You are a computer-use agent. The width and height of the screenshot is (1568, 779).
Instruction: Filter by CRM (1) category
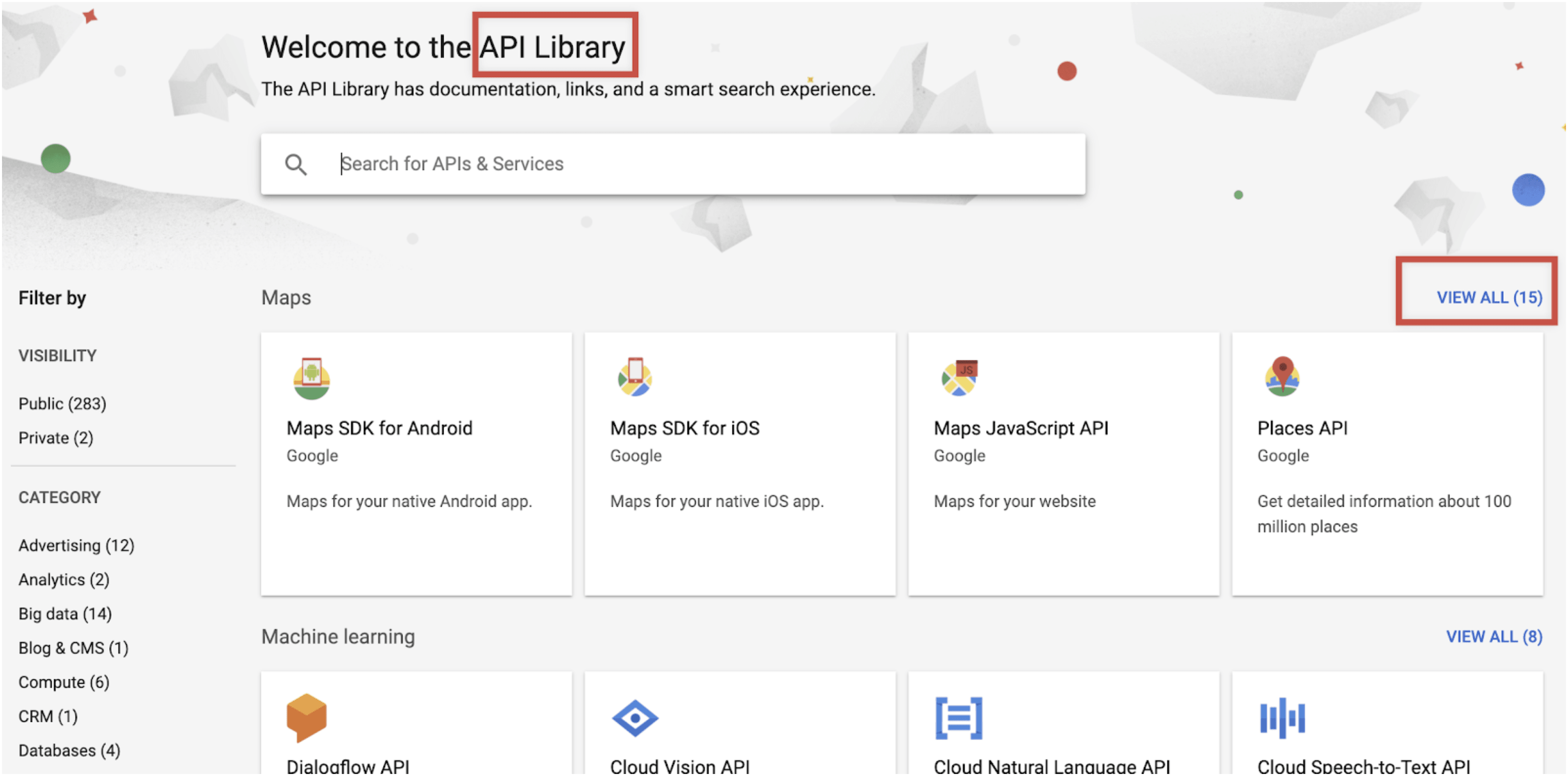tap(48, 716)
